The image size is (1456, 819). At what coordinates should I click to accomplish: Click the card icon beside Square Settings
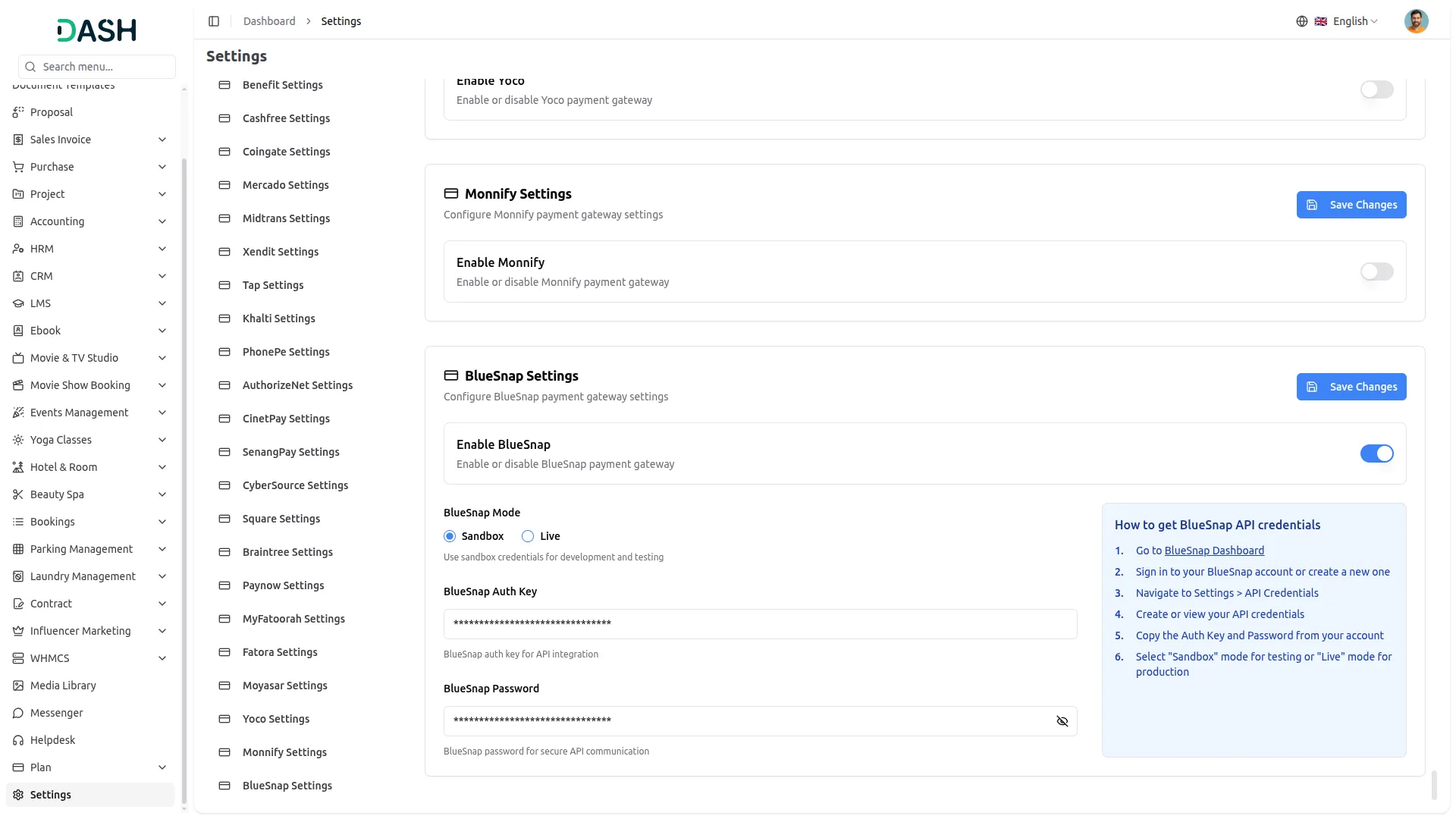click(224, 519)
